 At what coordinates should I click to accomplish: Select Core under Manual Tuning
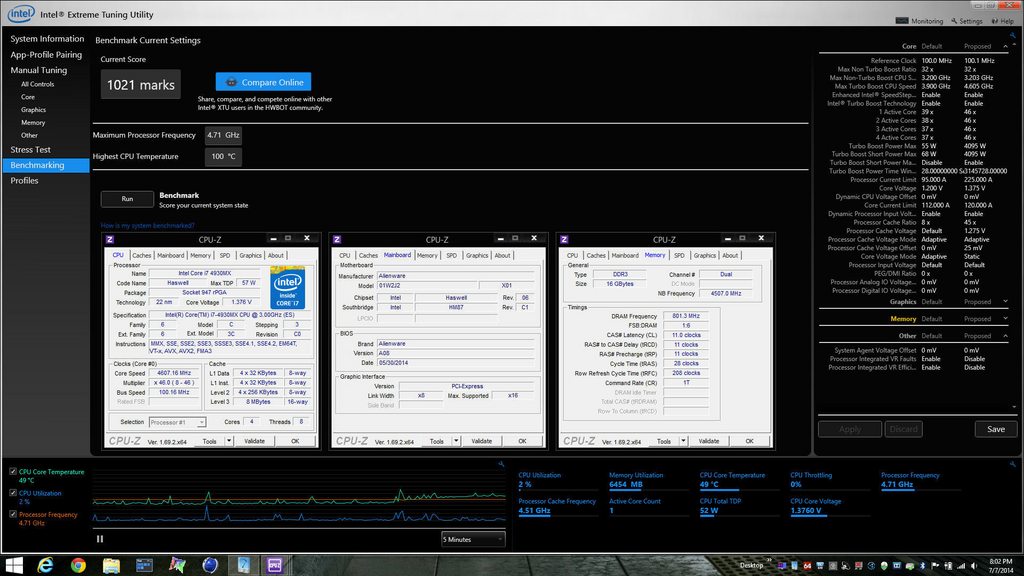coord(27,97)
